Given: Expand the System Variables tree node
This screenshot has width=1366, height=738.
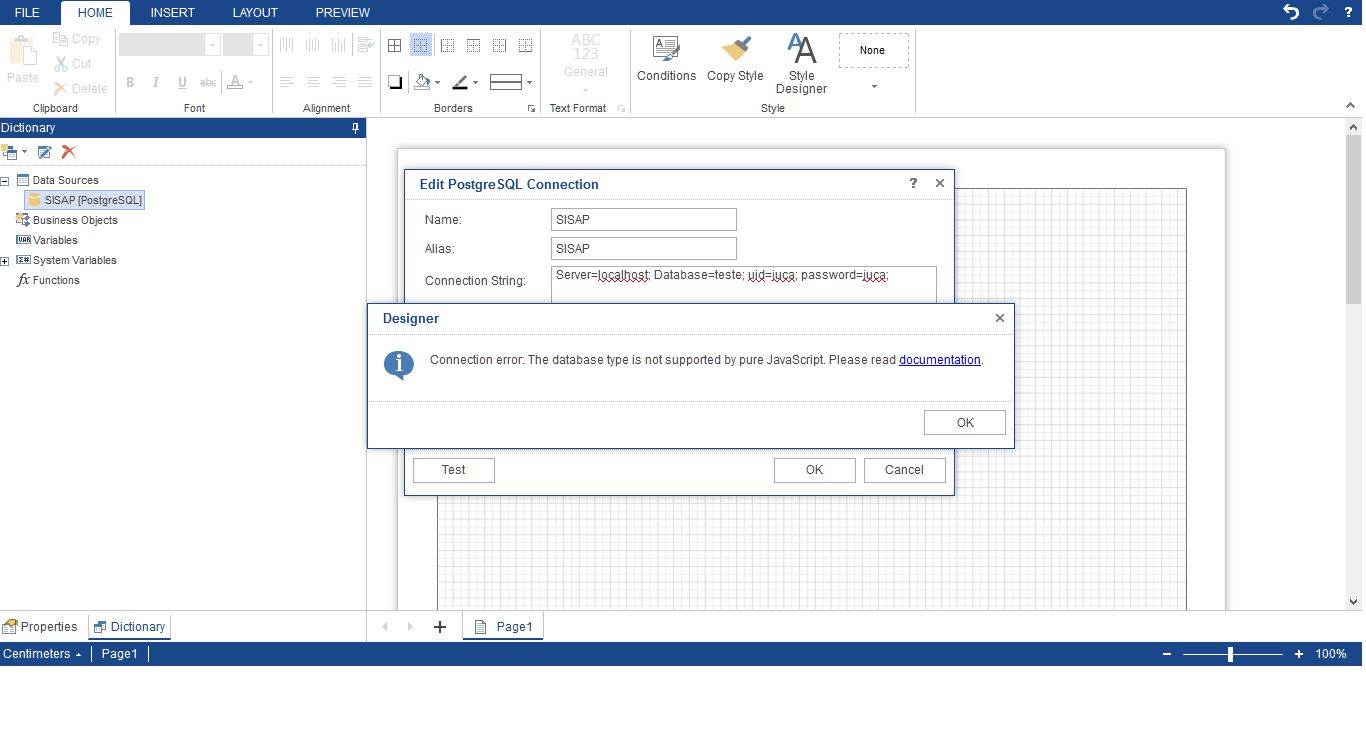Looking at the screenshot, I should [5, 261].
